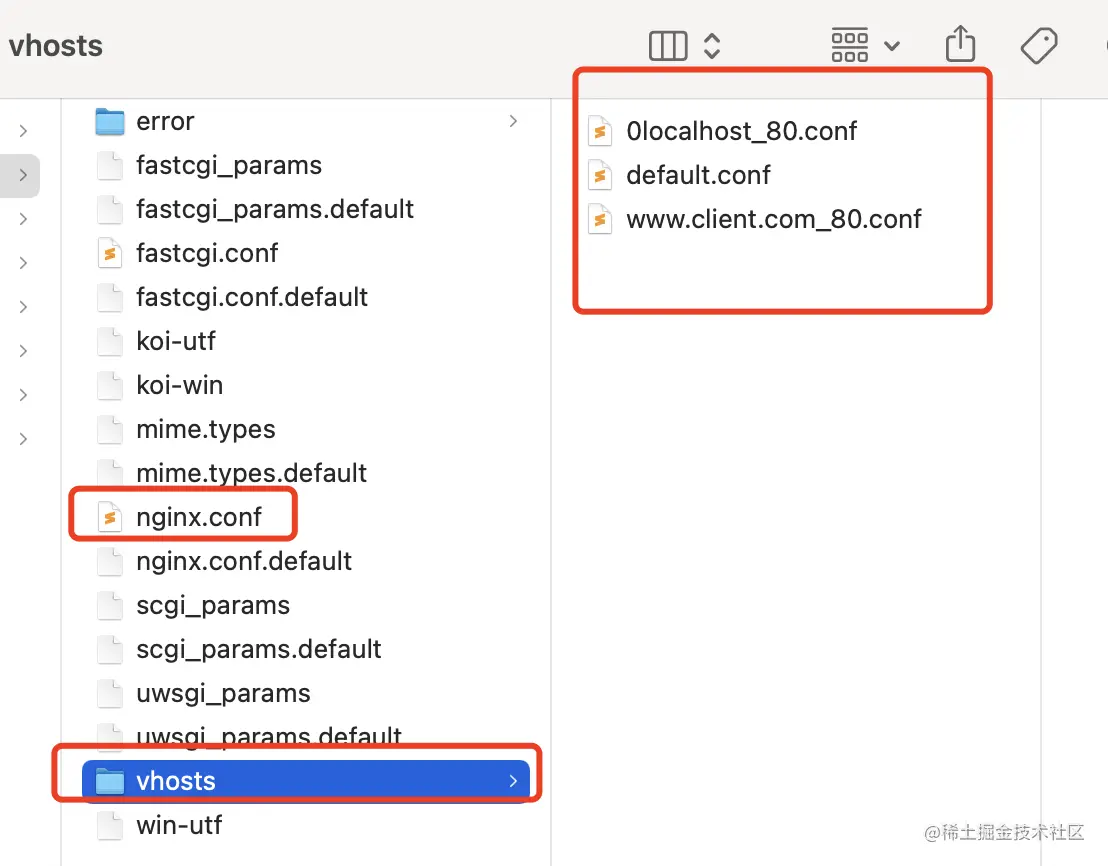1108x866 pixels.
Task: Click the vhosts row chevron
Action: [x=513, y=781]
